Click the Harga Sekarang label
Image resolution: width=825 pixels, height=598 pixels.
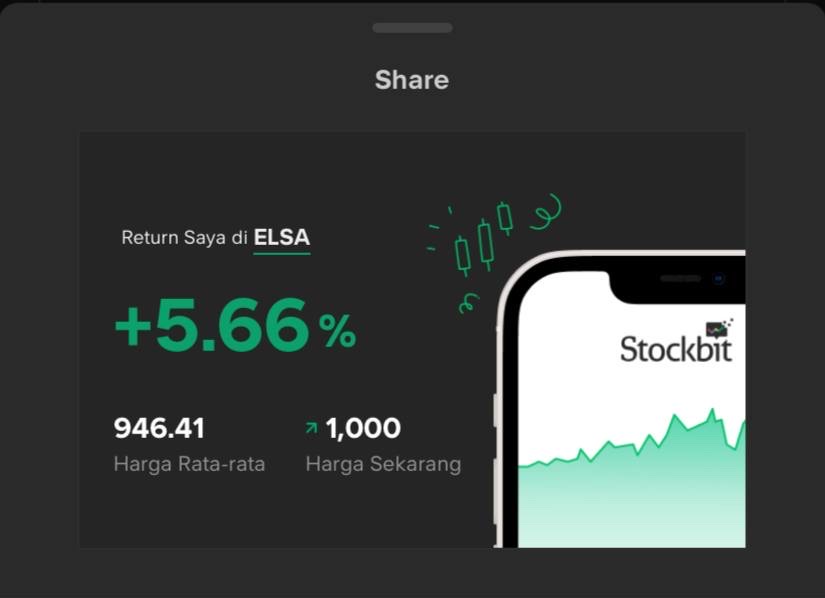coord(383,464)
